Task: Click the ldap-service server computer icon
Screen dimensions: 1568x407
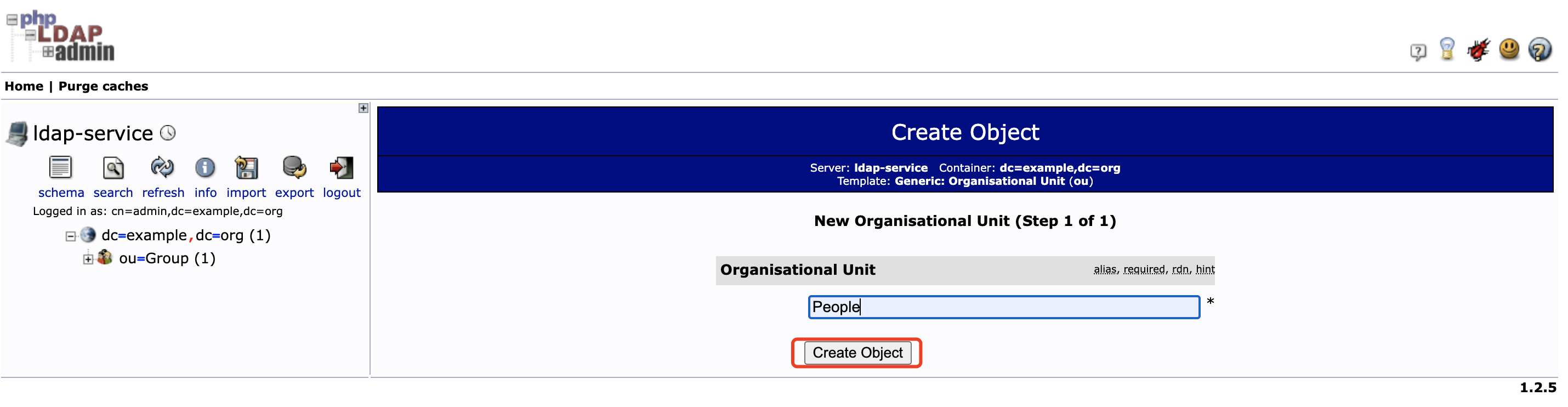Action: [x=18, y=134]
